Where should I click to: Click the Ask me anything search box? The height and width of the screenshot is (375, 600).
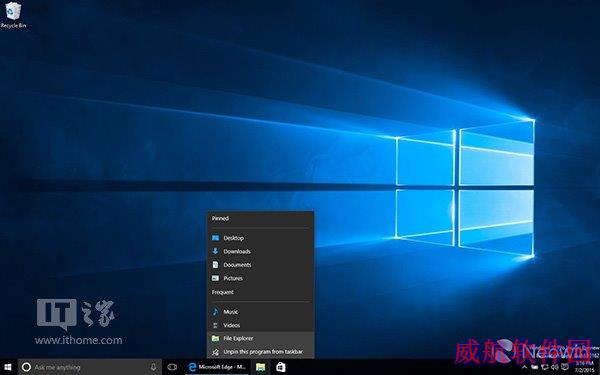click(x=90, y=367)
